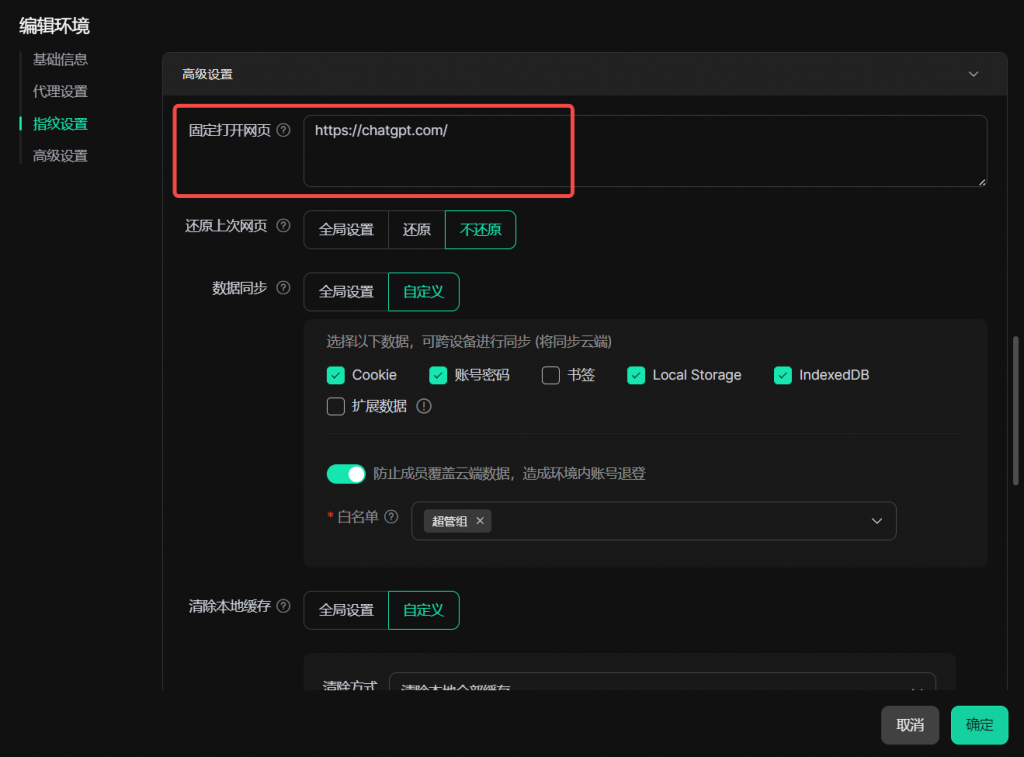The image size is (1024, 757).
Task: Click help icon next to 固定打开网页
Action: click(283, 130)
